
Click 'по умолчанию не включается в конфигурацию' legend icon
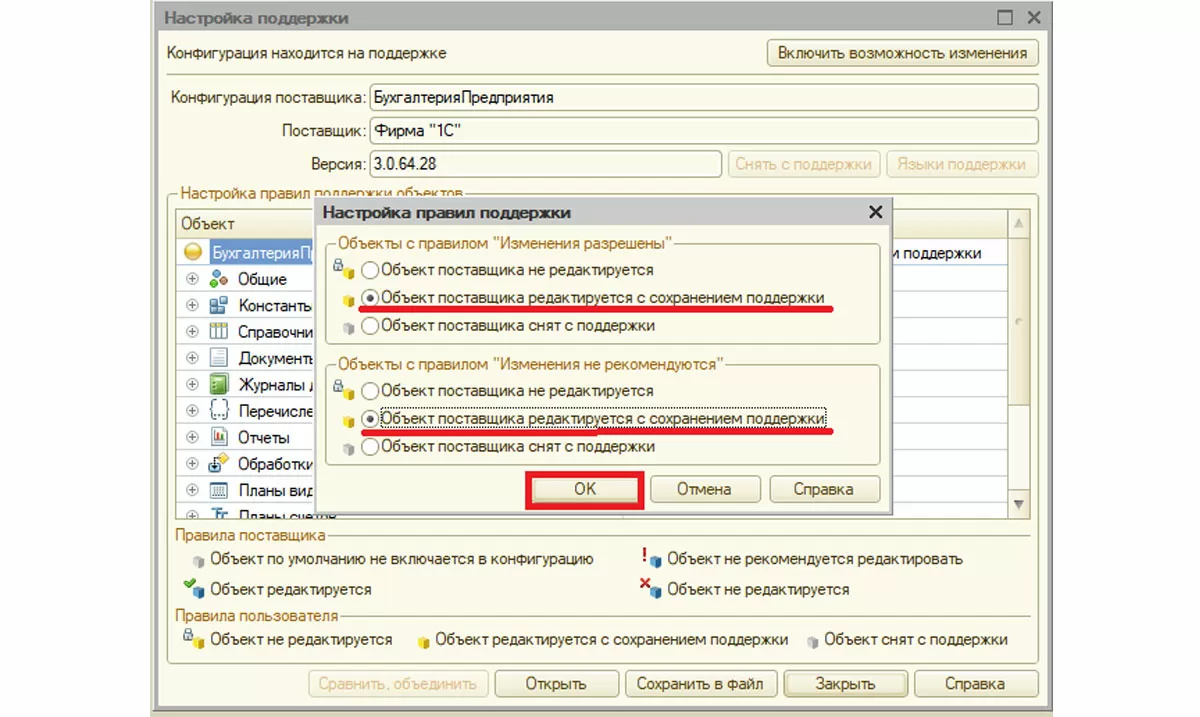pyautogui.click(x=198, y=561)
